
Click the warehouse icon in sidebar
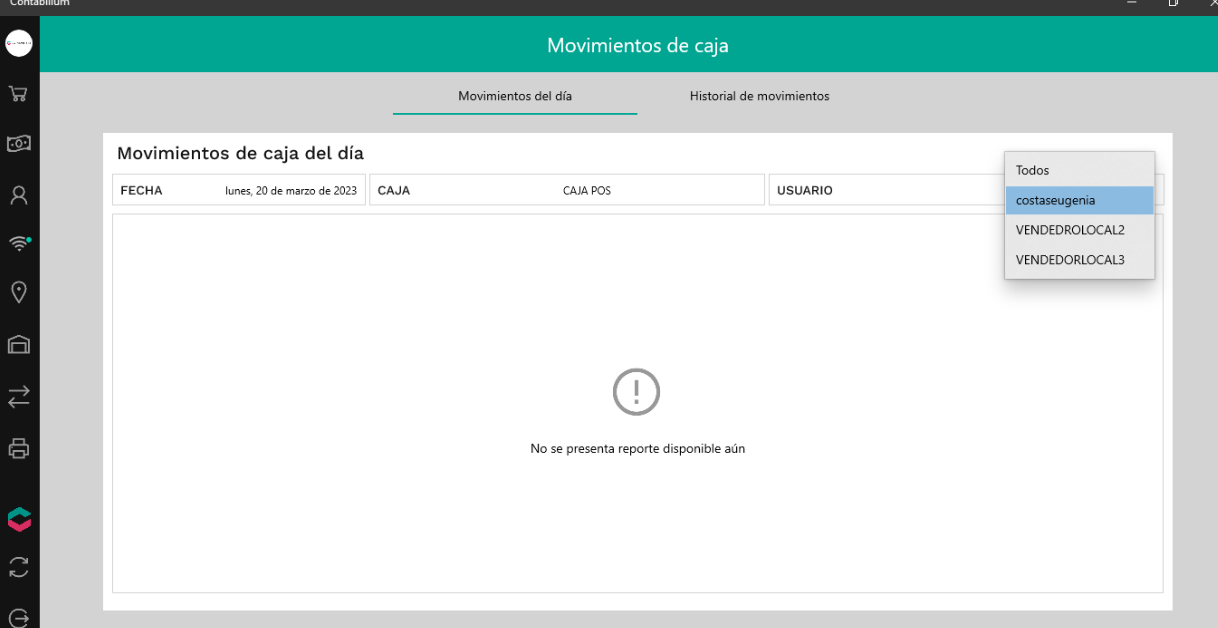point(19,345)
